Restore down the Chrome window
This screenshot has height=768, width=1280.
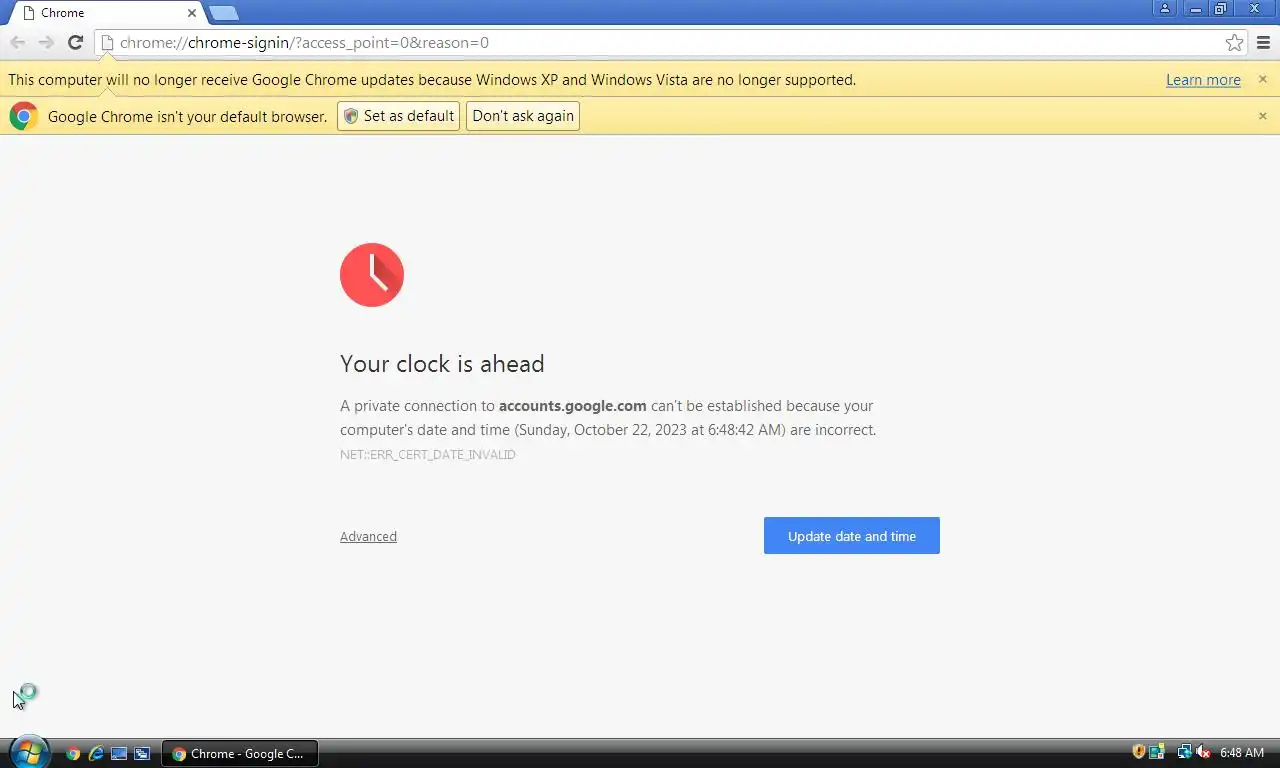(x=1221, y=8)
